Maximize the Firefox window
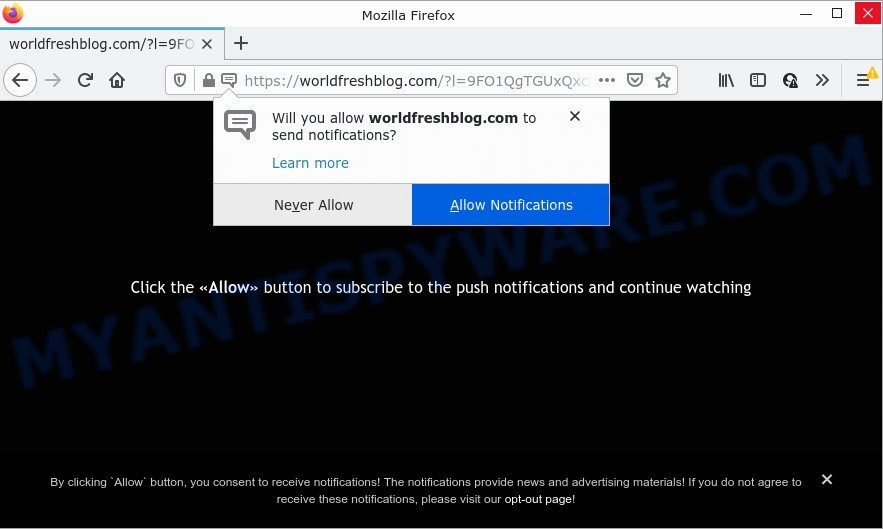The width and height of the screenshot is (883, 529). click(837, 14)
